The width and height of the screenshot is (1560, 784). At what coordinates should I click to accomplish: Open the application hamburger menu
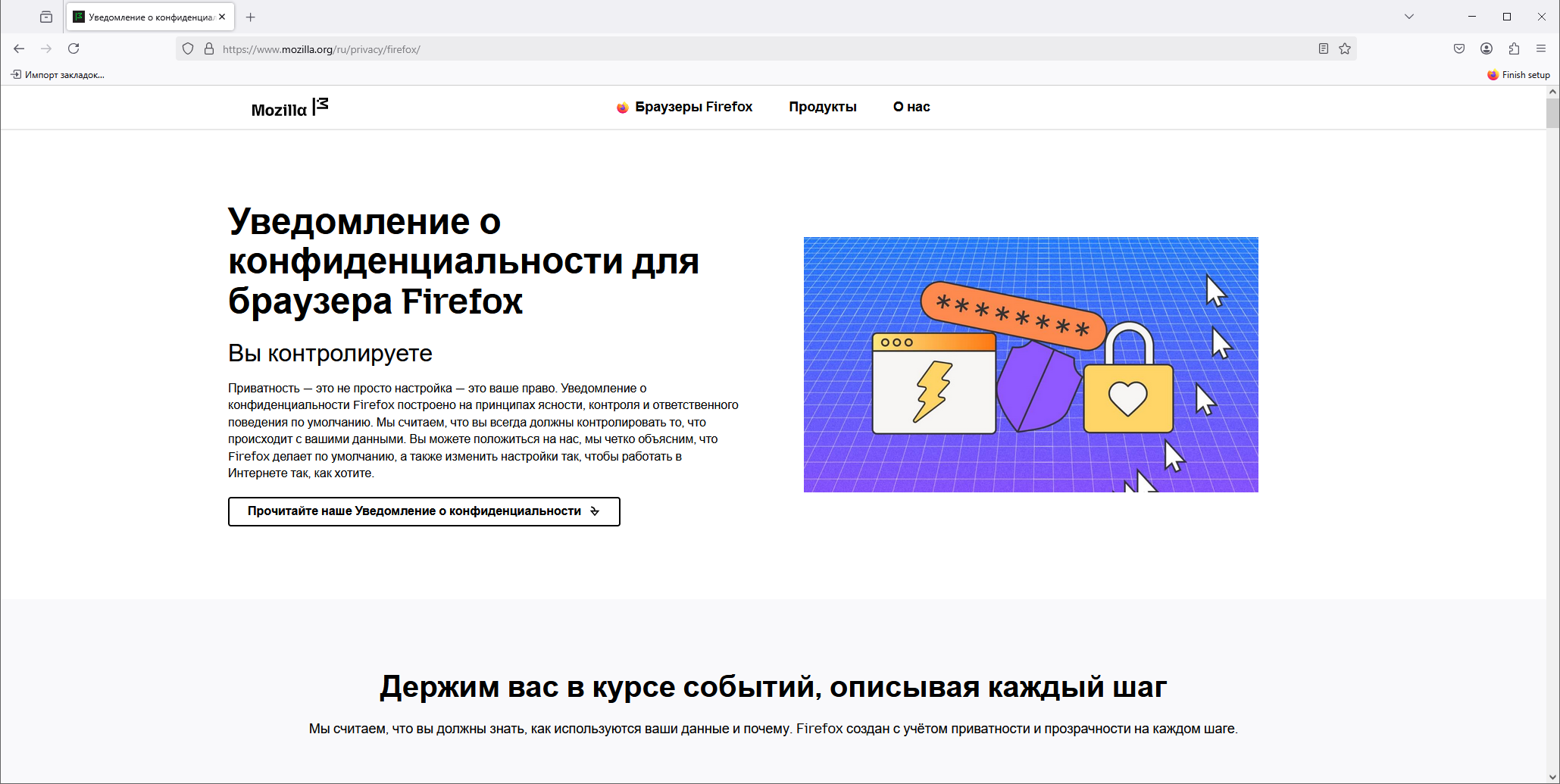click(x=1541, y=48)
